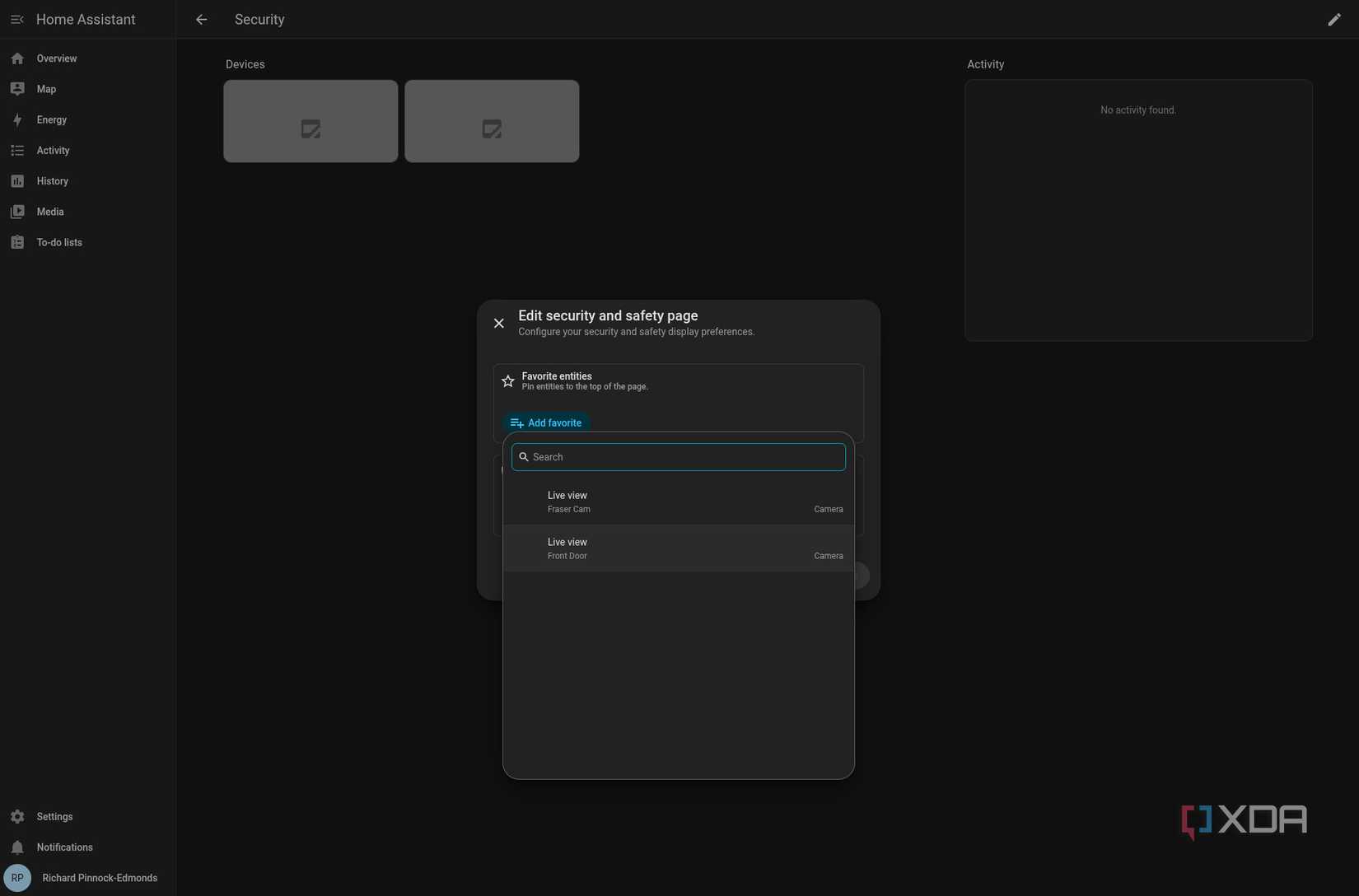Screen dimensions: 1359x896
Task: Click the Activity panel heading
Action: point(986,64)
